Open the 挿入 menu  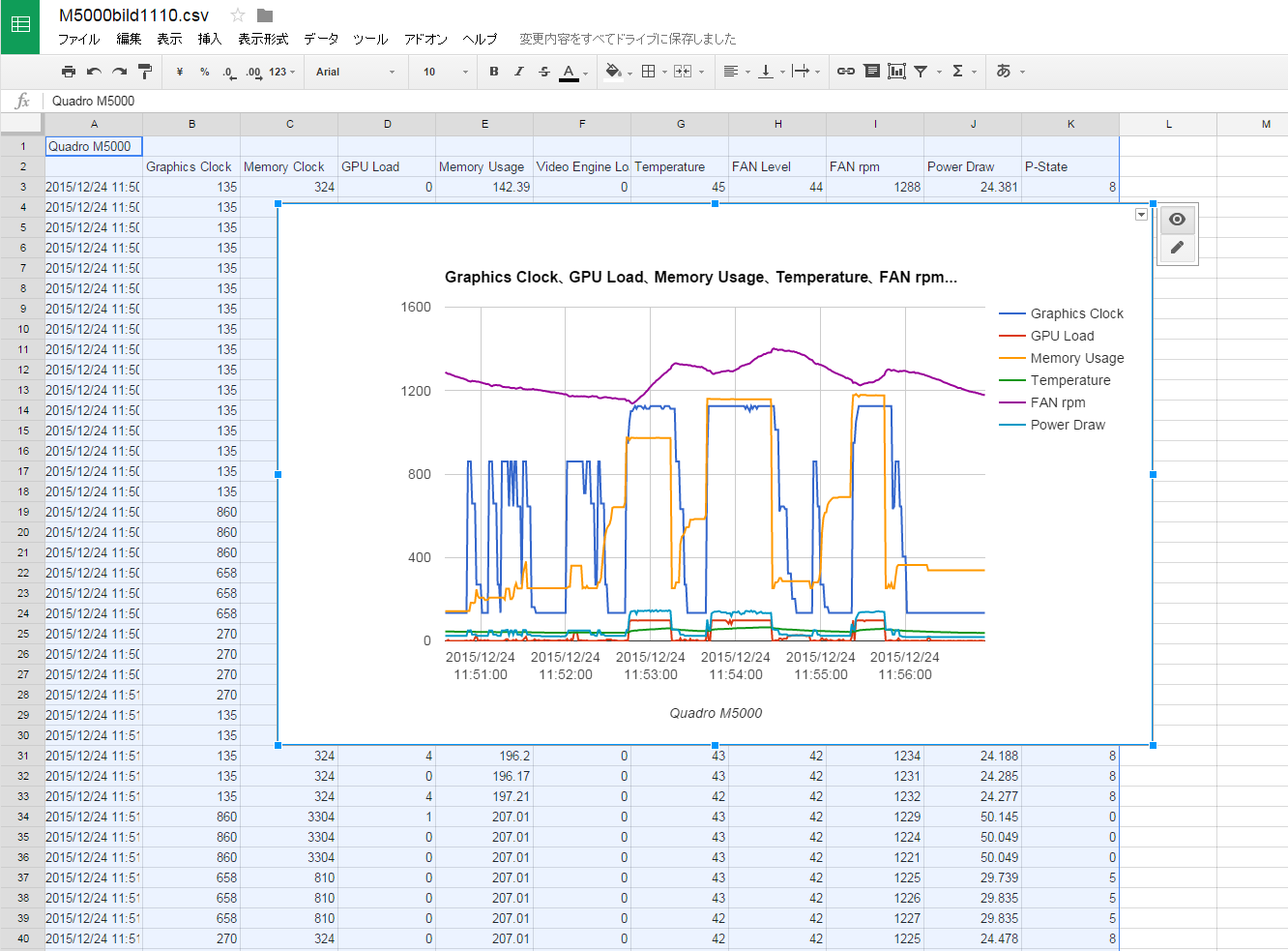(210, 40)
